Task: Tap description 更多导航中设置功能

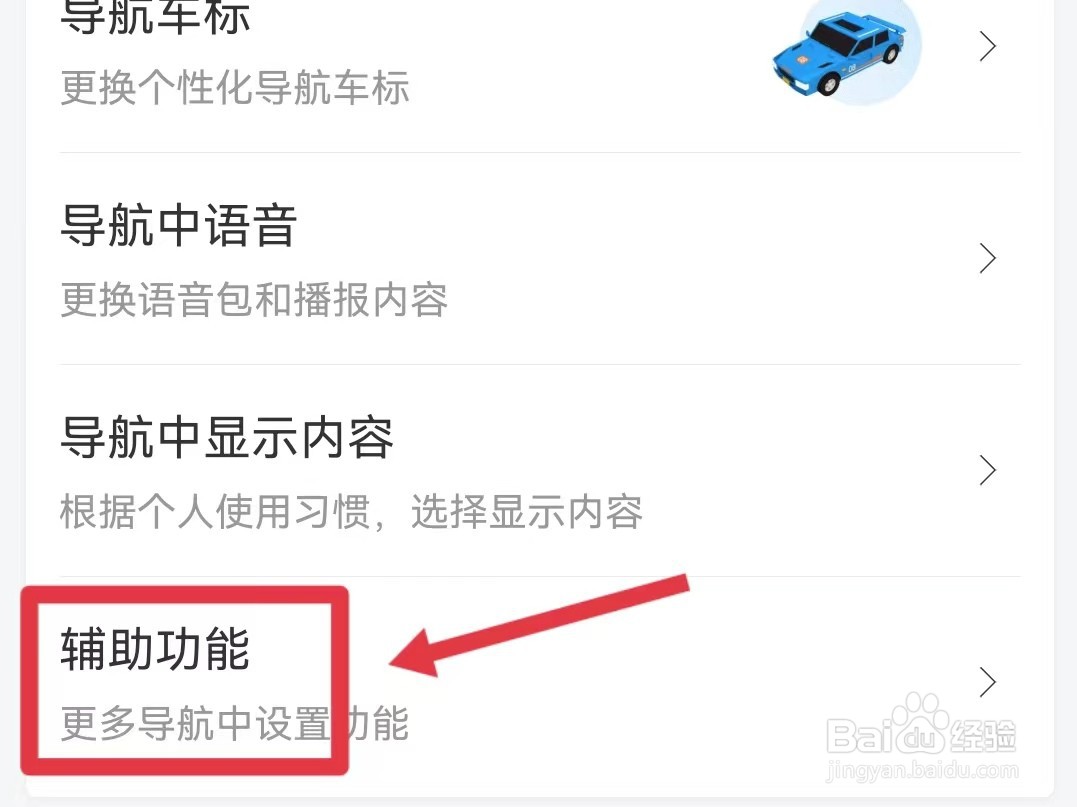Action: 235,723
